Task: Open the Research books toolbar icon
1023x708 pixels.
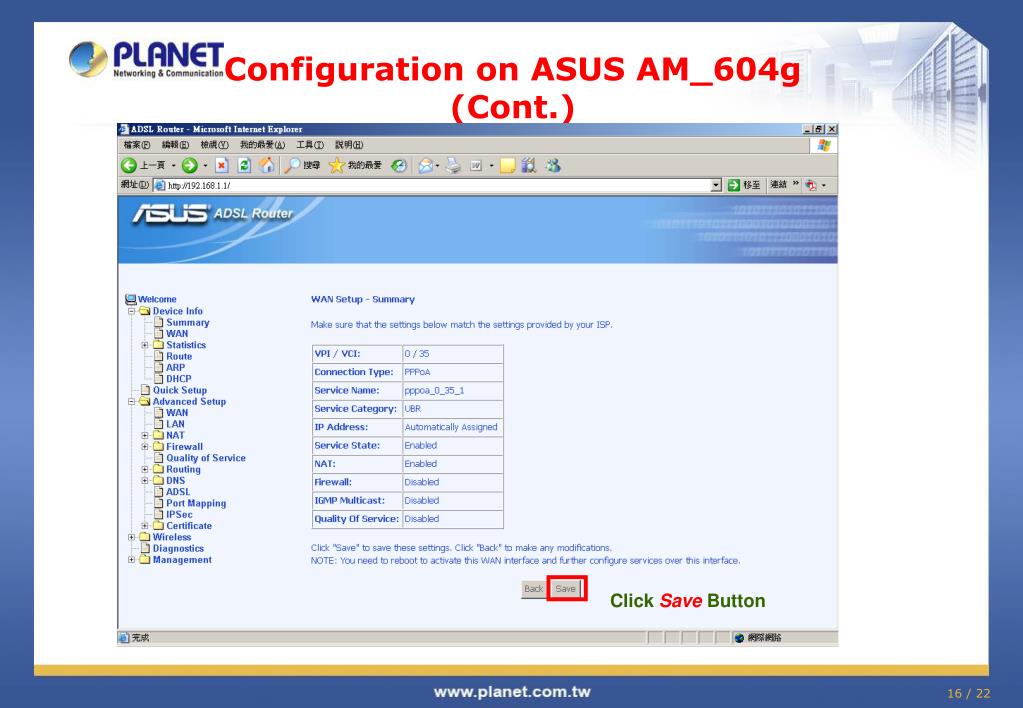Action: tap(529, 166)
